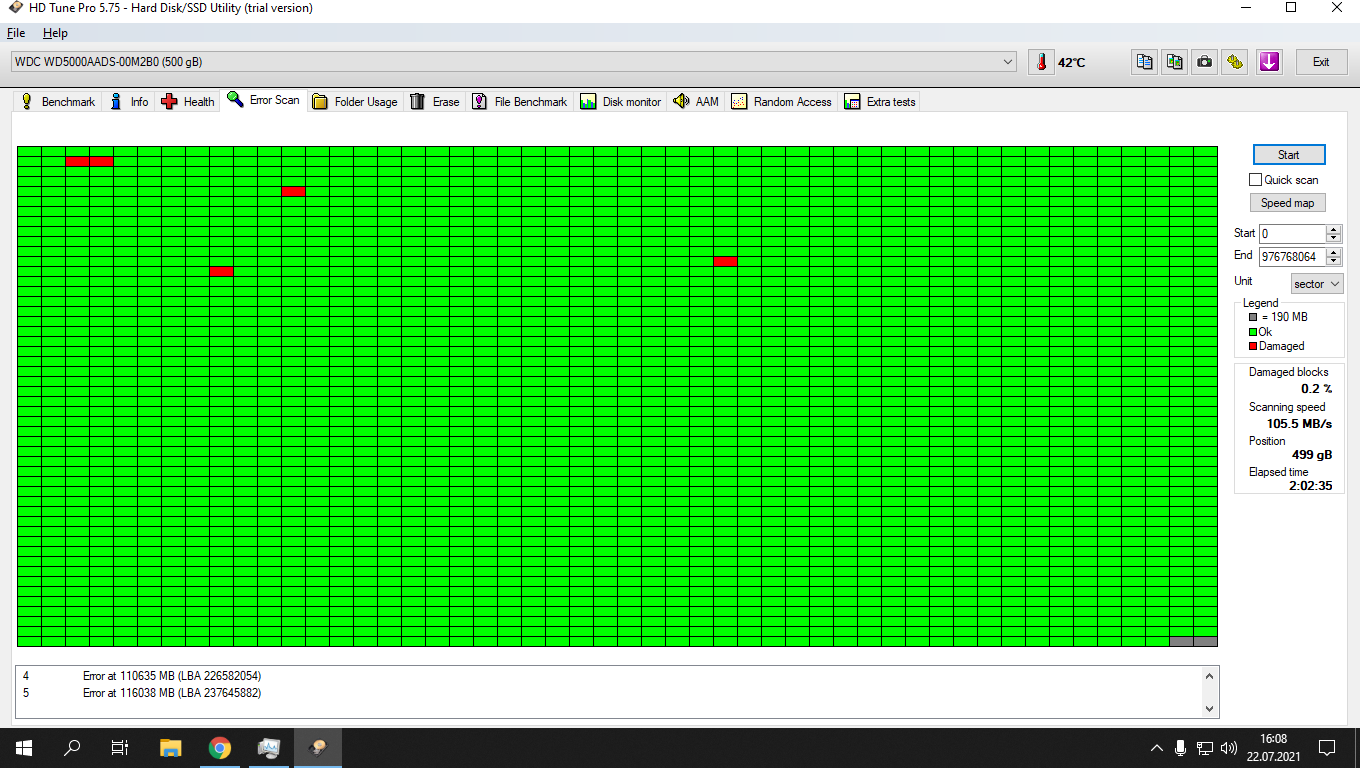Open the File Benchmark tab
Screen dimensions: 1360x768
[520, 102]
